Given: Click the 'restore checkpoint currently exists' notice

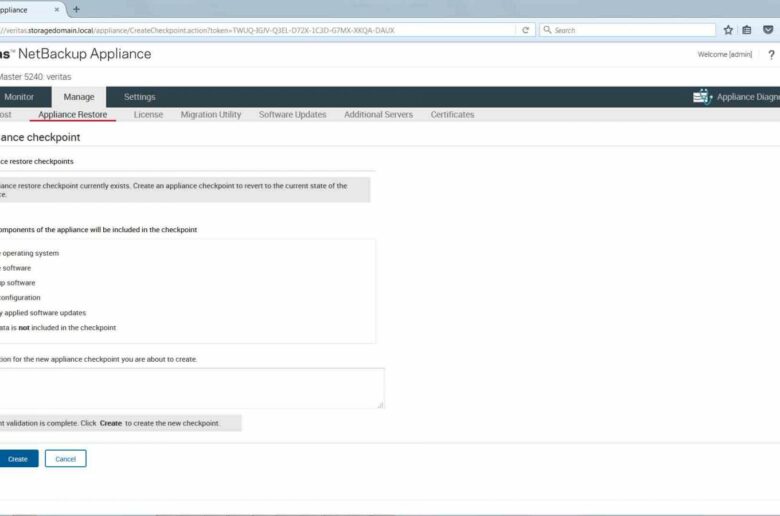Looking at the screenshot, I should (185, 190).
